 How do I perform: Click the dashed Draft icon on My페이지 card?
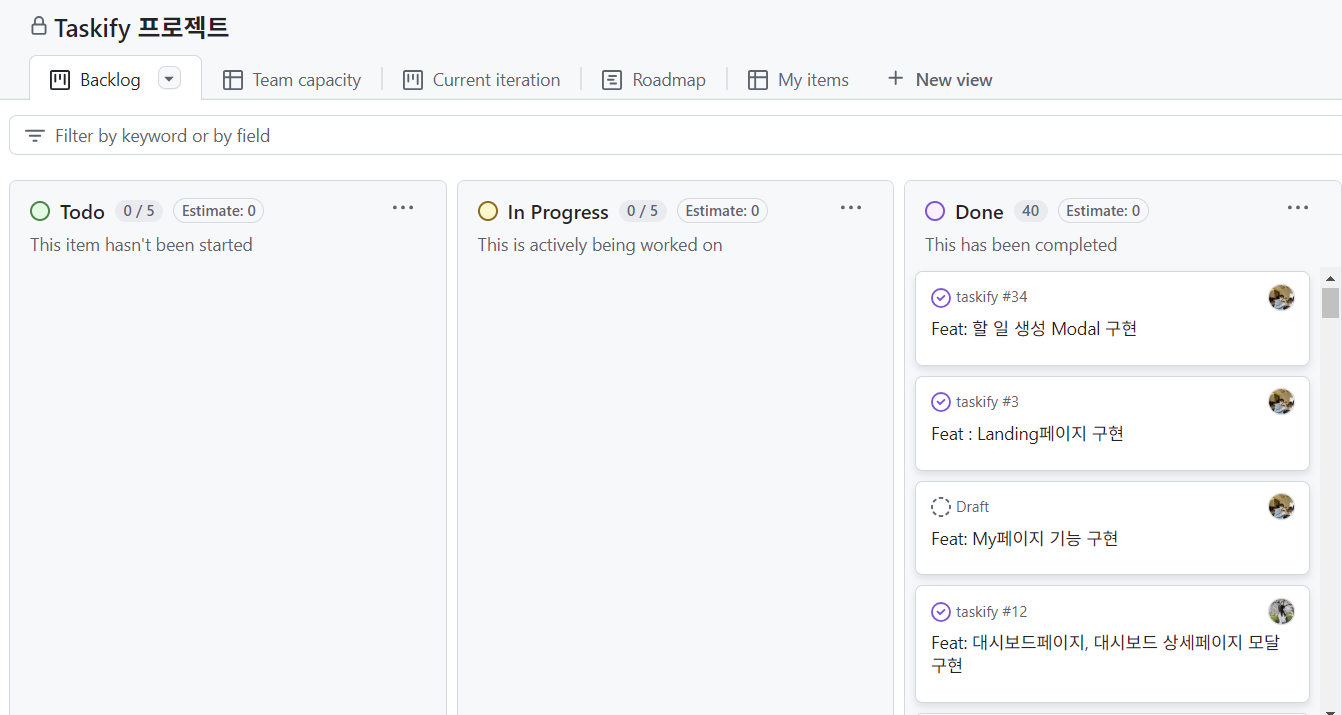click(941, 507)
